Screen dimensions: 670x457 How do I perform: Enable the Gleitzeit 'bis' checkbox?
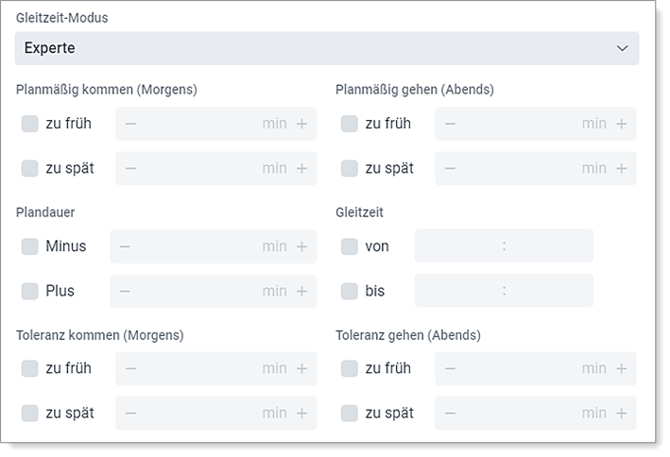pyautogui.click(x=349, y=291)
